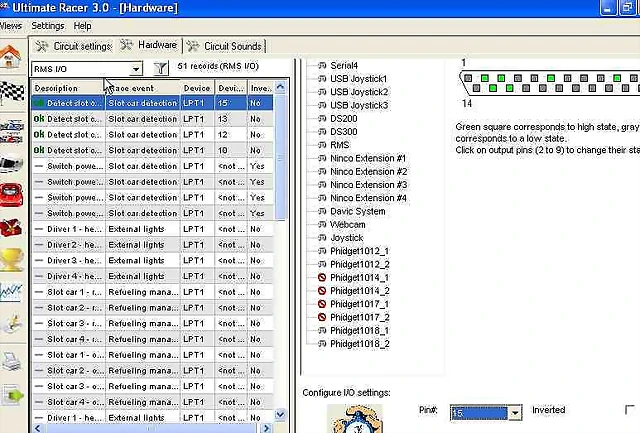Select Phidget1012_1 in device tree
This screenshot has height=433, width=640.
click(360, 251)
